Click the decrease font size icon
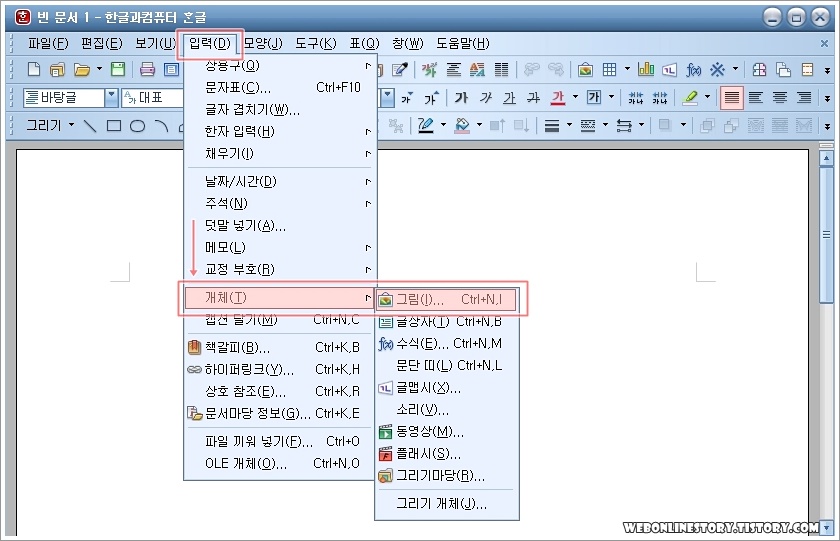 (407, 97)
